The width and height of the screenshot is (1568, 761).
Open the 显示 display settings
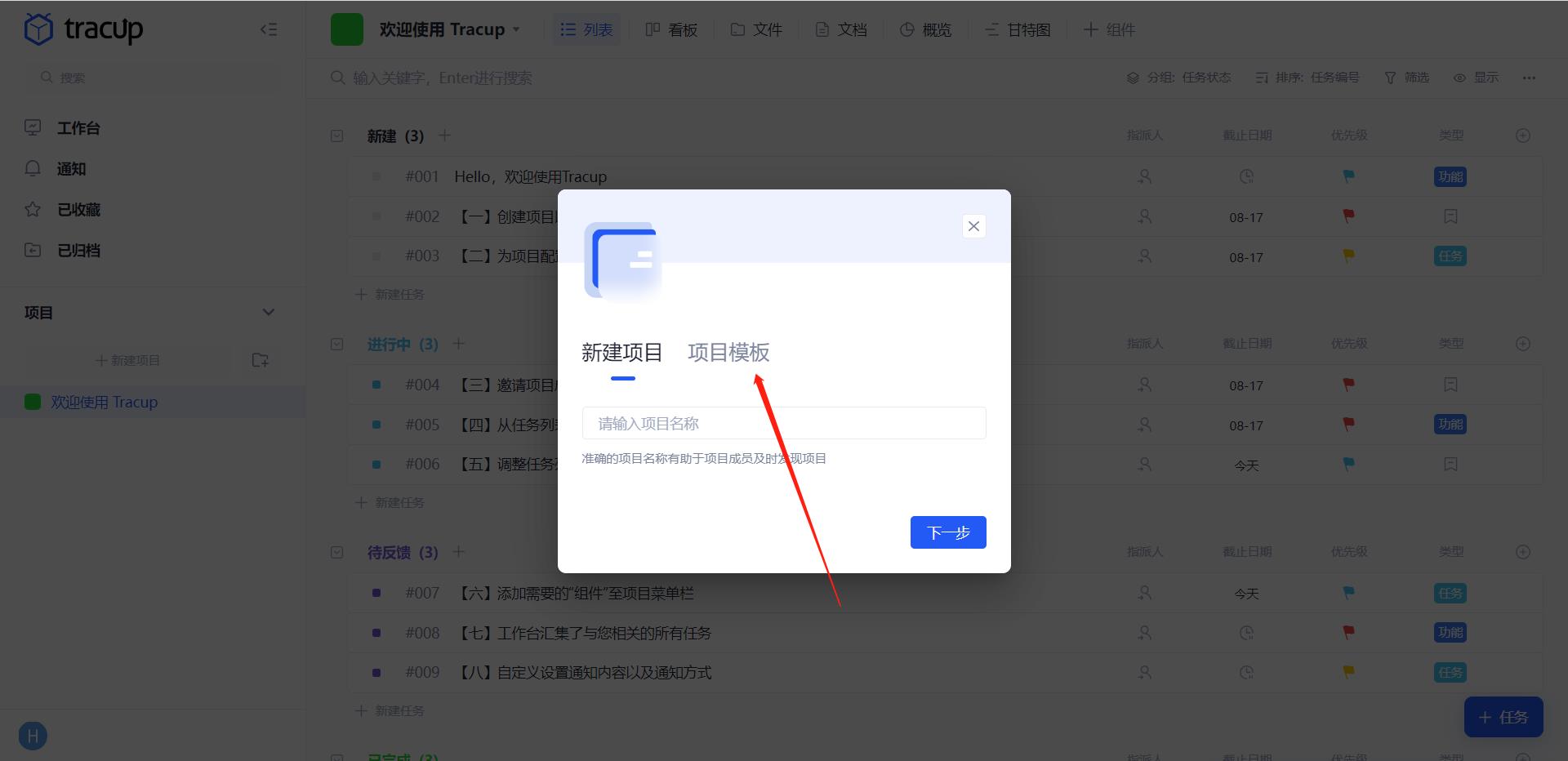(x=1477, y=78)
